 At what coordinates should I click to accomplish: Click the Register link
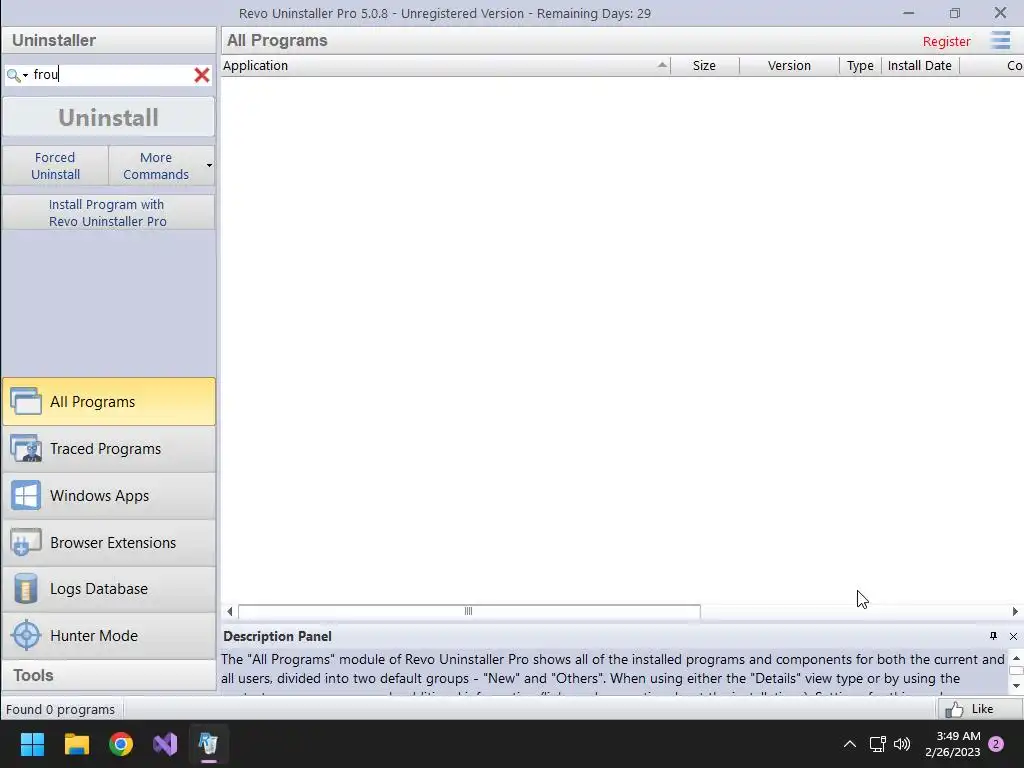[x=946, y=41]
